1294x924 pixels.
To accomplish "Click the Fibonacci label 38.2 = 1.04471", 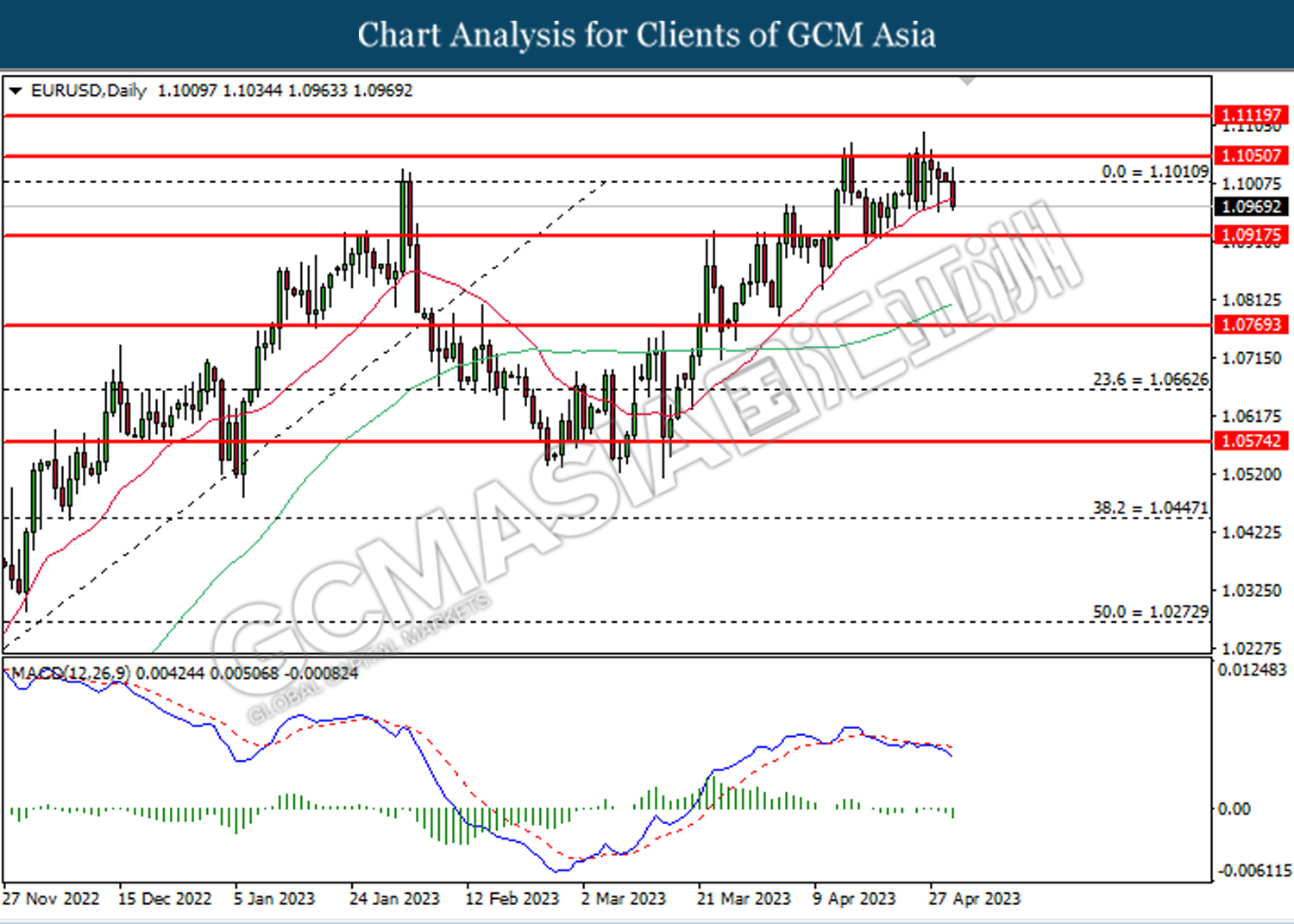I will [1151, 508].
